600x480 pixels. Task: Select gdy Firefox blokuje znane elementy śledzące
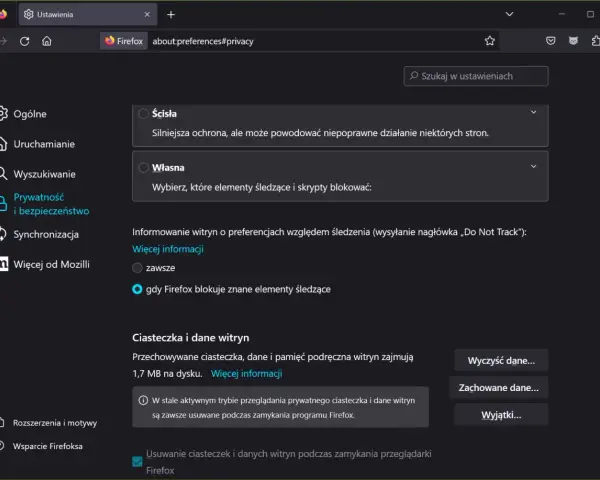click(137, 289)
